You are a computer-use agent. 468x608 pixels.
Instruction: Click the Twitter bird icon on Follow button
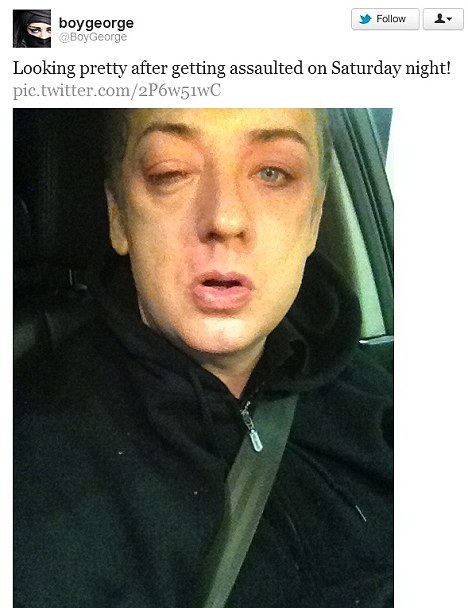pyautogui.click(x=365, y=19)
